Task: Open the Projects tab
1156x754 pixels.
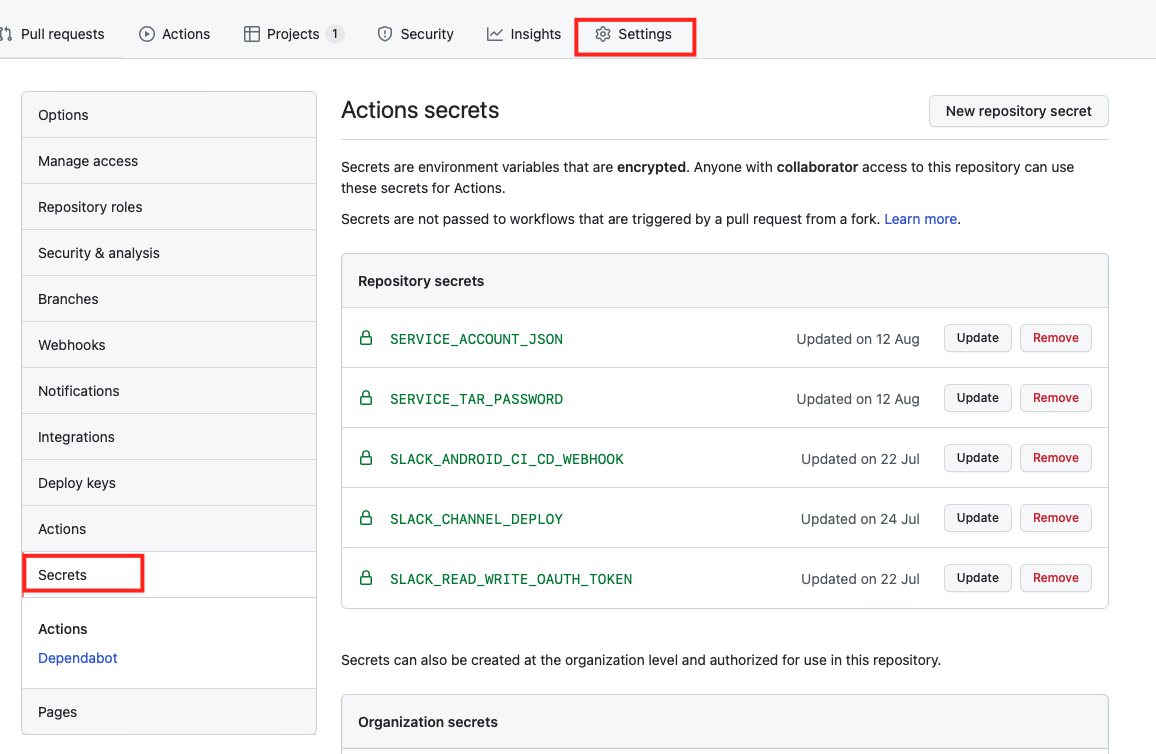Action: point(293,34)
